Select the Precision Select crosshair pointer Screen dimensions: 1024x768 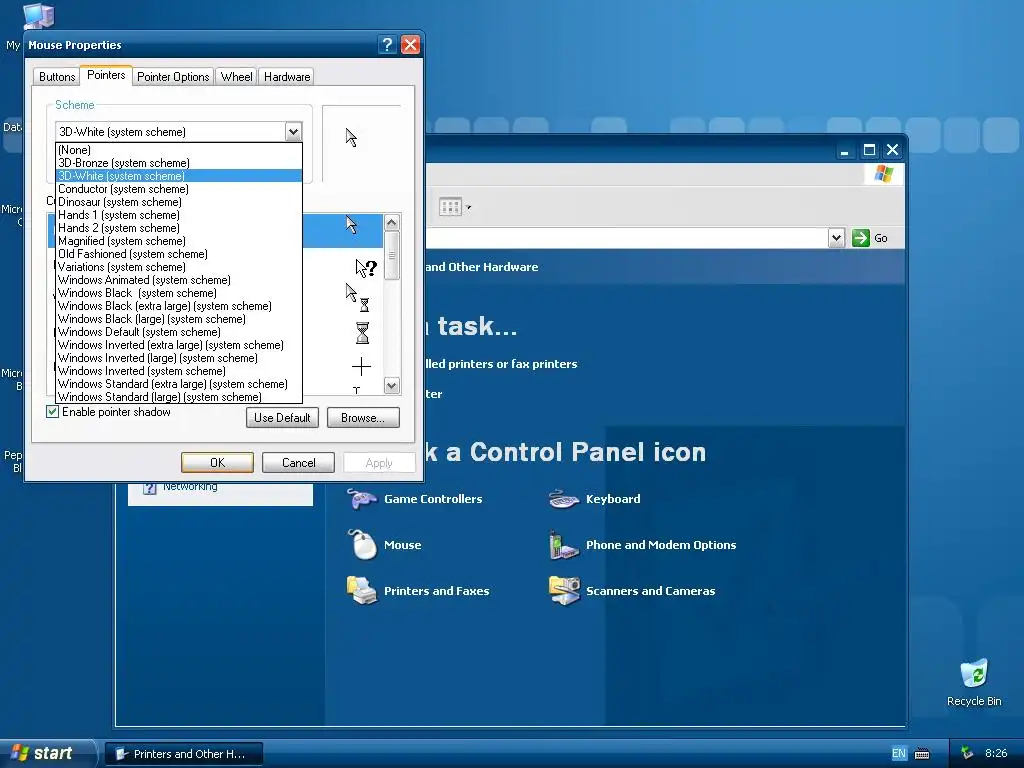click(361, 366)
